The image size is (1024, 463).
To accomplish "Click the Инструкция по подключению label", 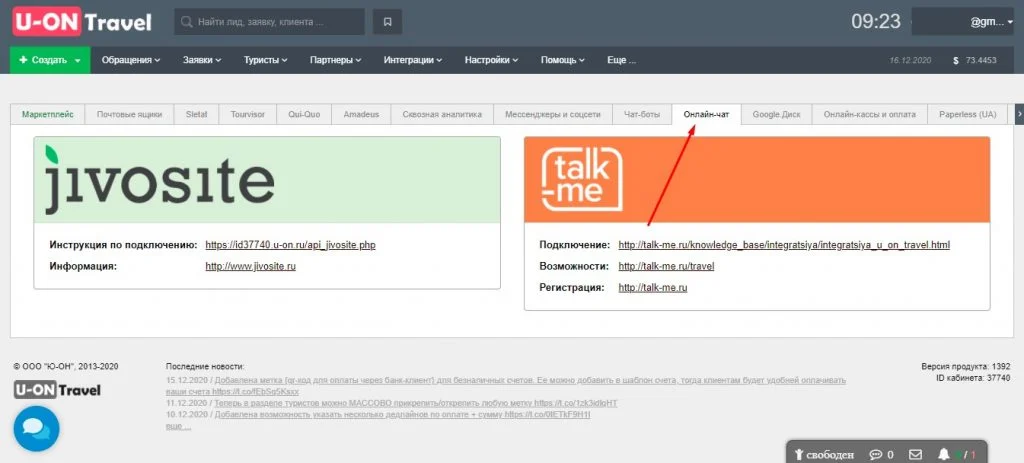I will [123, 246].
